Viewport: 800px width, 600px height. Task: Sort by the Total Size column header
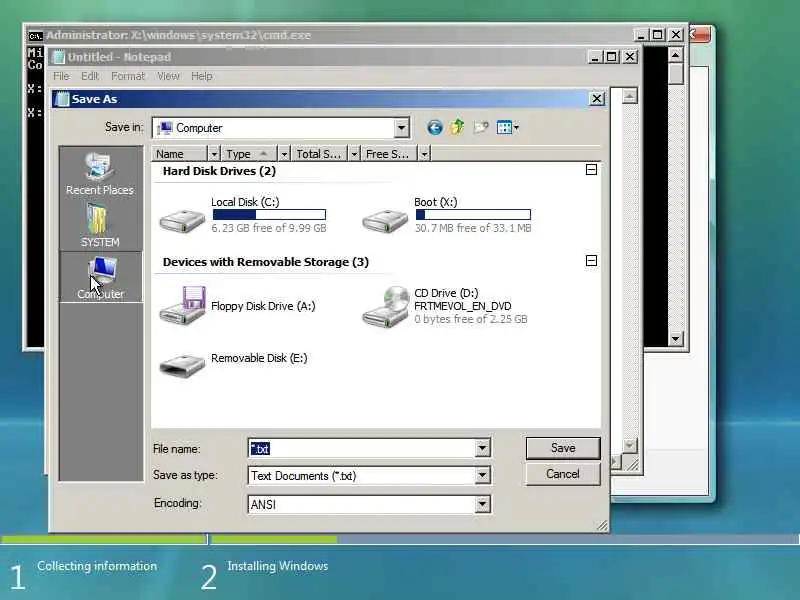(320, 154)
